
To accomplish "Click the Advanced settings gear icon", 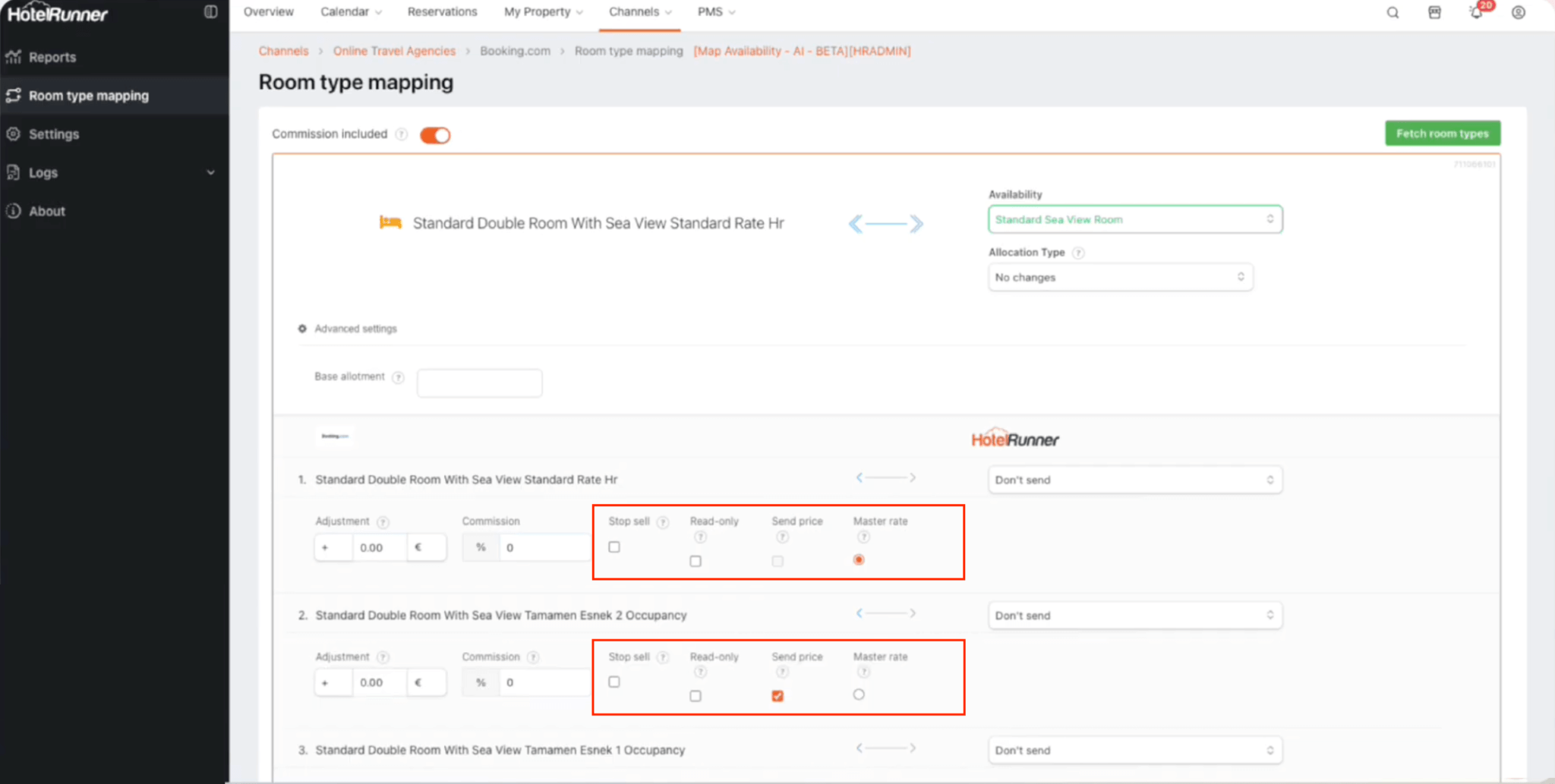I will coord(302,329).
